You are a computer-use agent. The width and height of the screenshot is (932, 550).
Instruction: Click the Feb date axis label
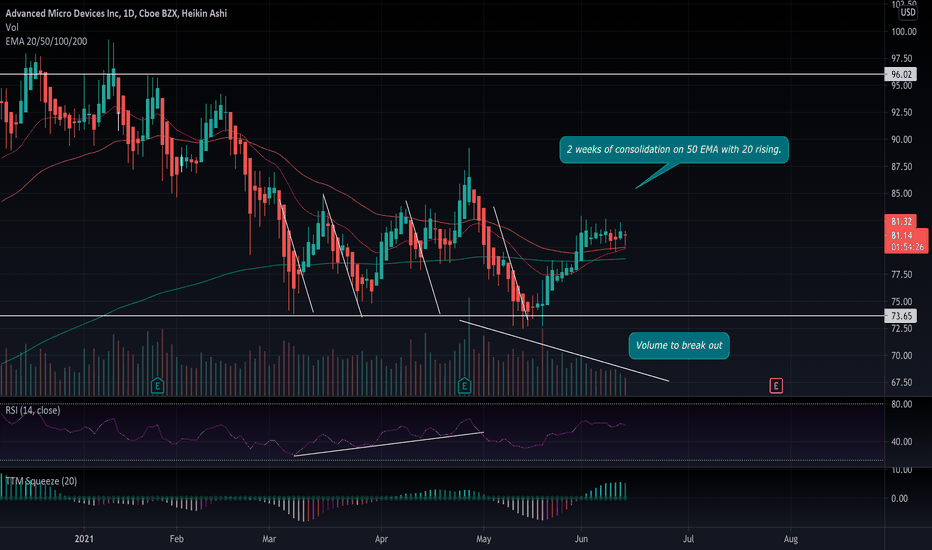point(177,539)
